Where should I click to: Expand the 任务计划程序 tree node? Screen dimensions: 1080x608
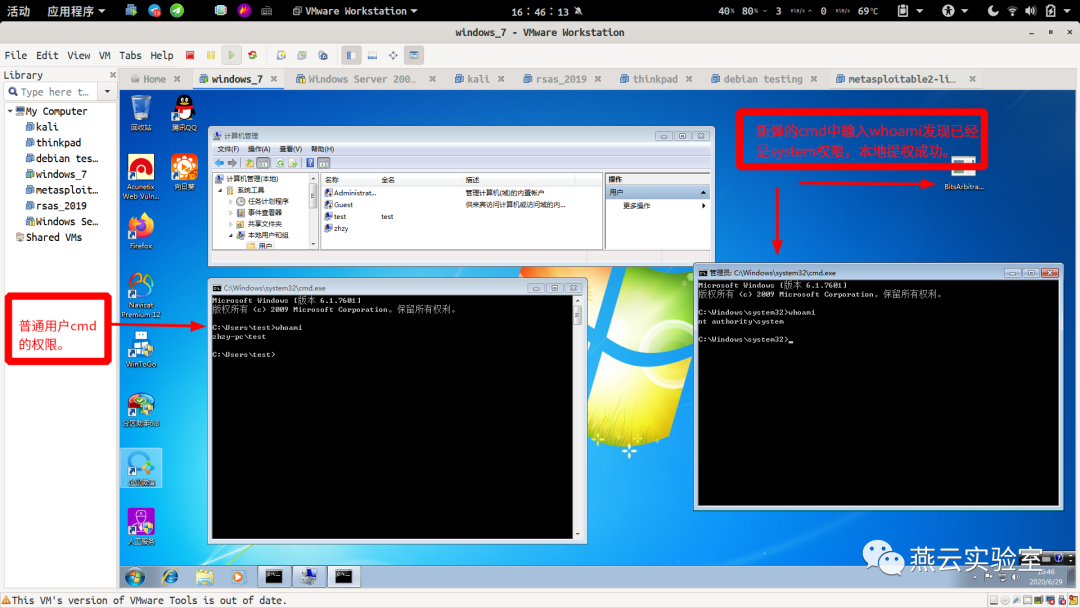(x=231, y=202)
